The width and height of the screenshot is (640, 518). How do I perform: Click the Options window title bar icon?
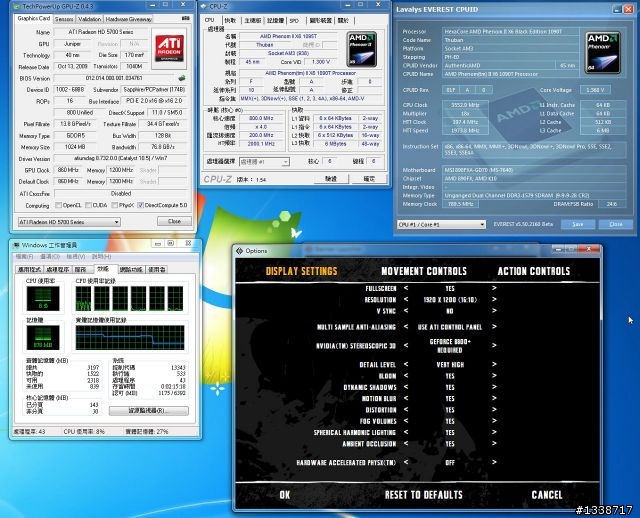click(240, 251)
